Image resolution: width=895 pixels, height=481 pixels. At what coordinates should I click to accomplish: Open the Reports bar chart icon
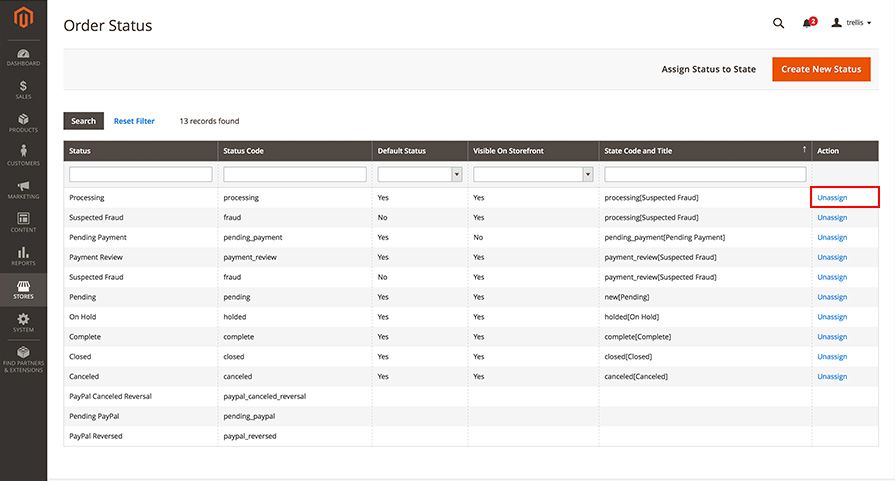coord(23,256)
